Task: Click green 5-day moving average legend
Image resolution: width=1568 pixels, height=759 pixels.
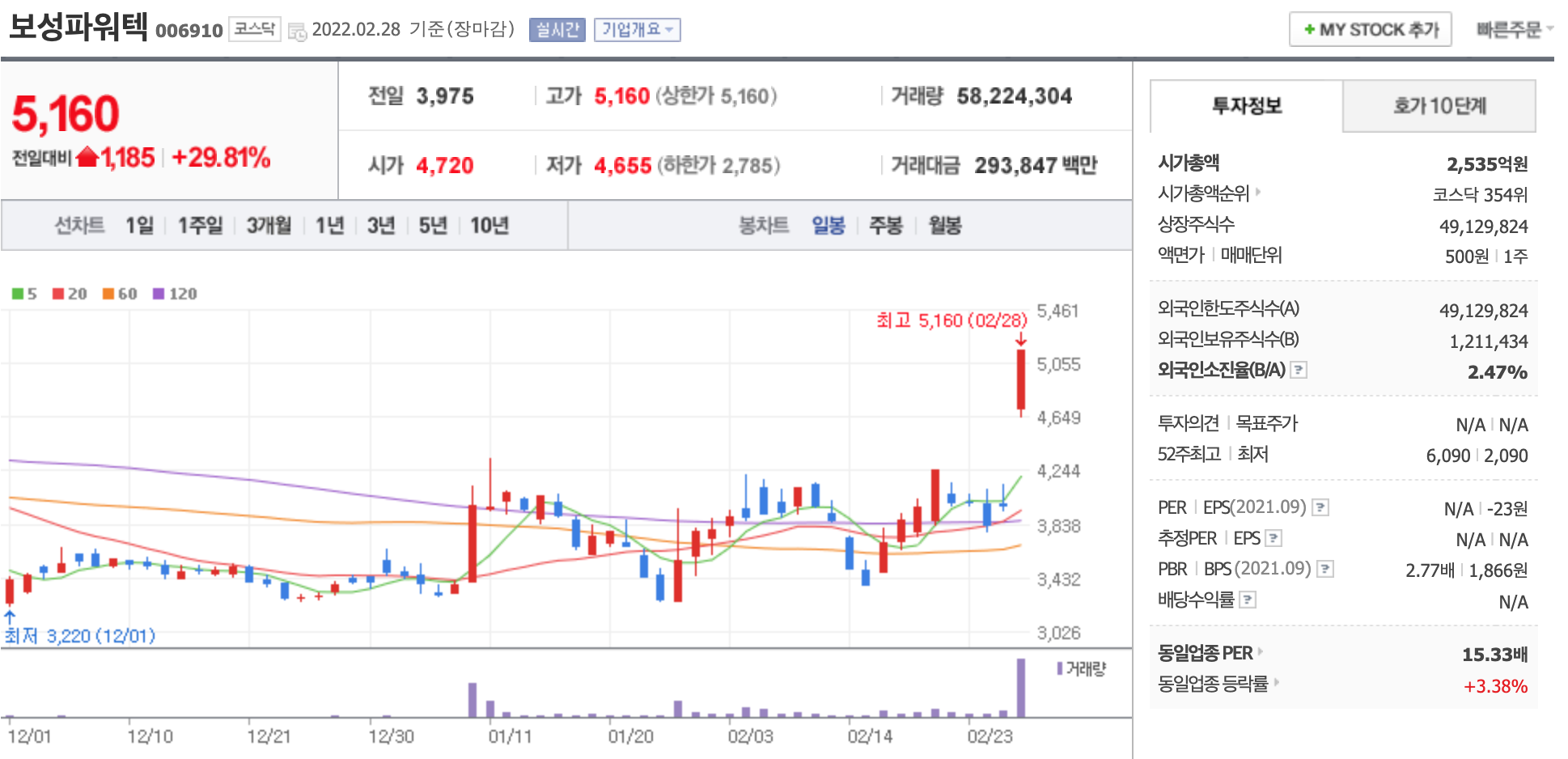Action: click(24, 294)
